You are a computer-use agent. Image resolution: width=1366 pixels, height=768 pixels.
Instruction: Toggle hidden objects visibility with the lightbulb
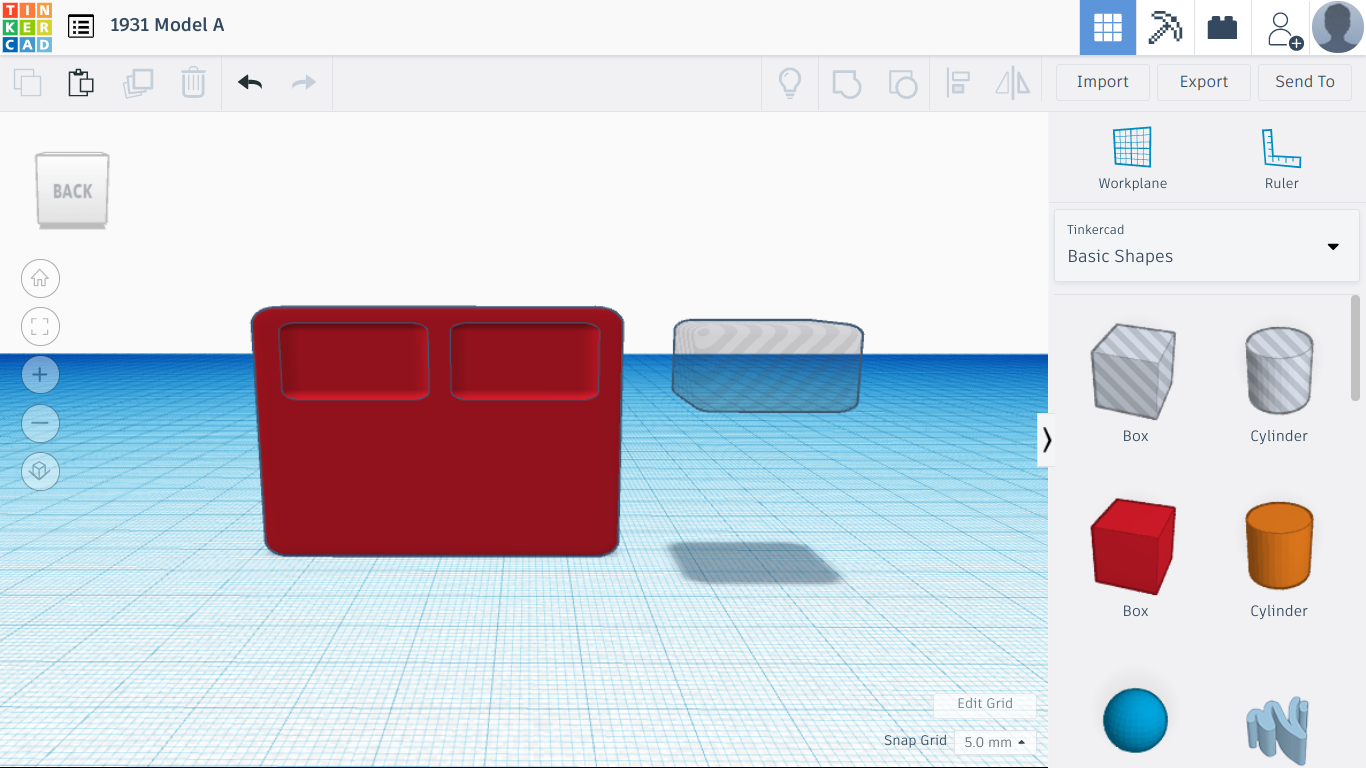(790, 84)
